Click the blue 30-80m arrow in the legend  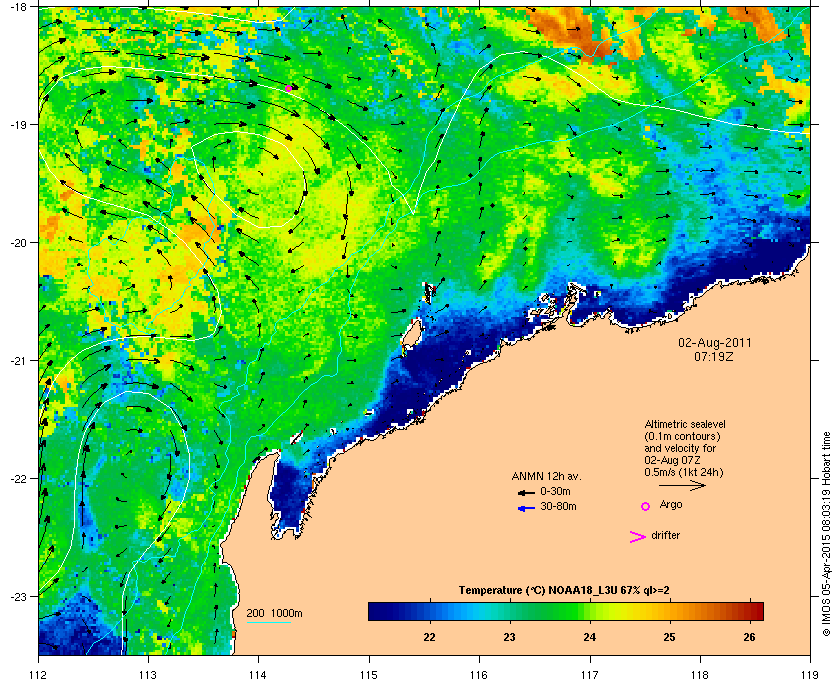527,508
